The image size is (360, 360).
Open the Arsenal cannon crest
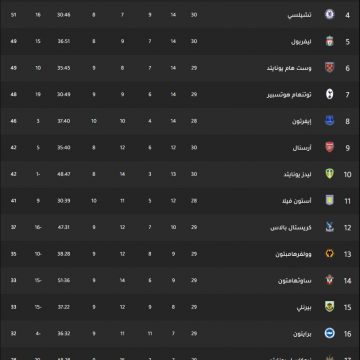click(x=329, y=148)
